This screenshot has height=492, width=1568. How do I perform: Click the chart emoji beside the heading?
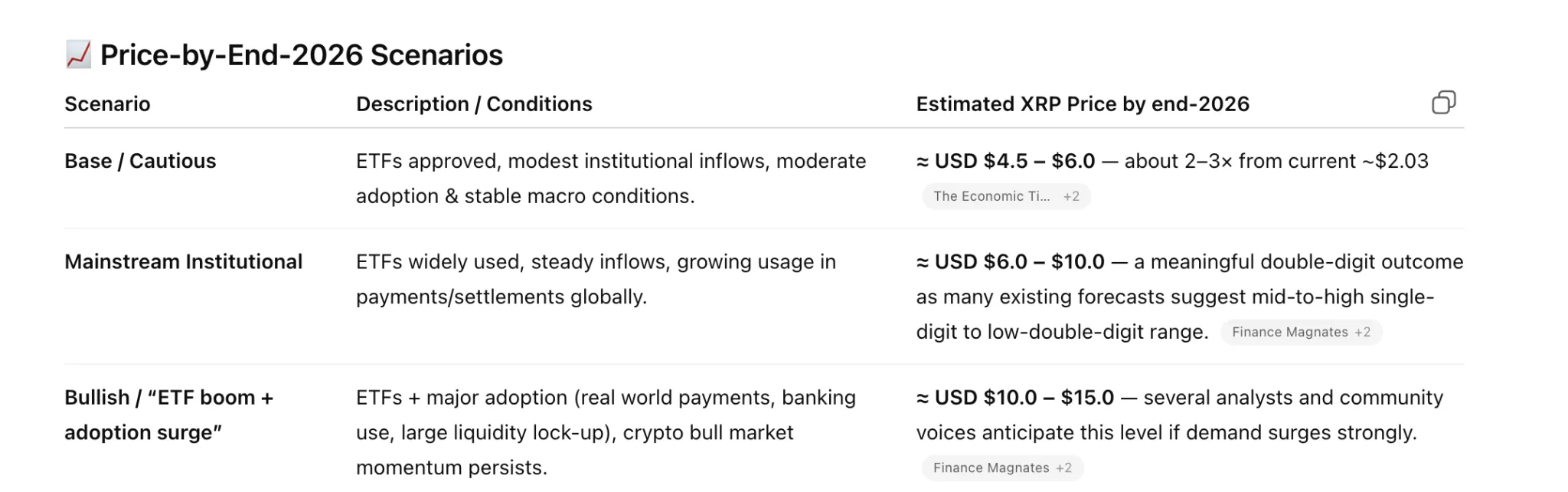76,54
